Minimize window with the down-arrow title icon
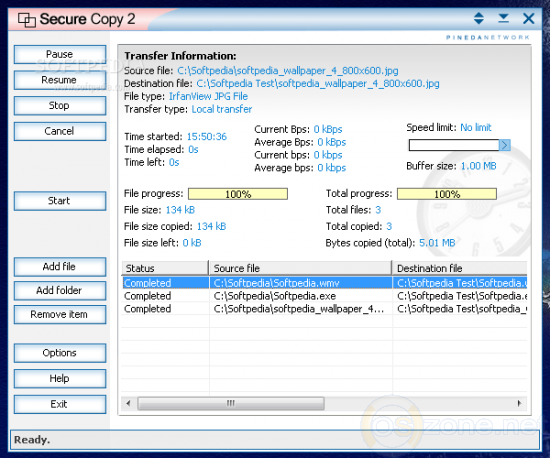The height and width of the screenshot is (458, 550). click(x=503, y=18)
